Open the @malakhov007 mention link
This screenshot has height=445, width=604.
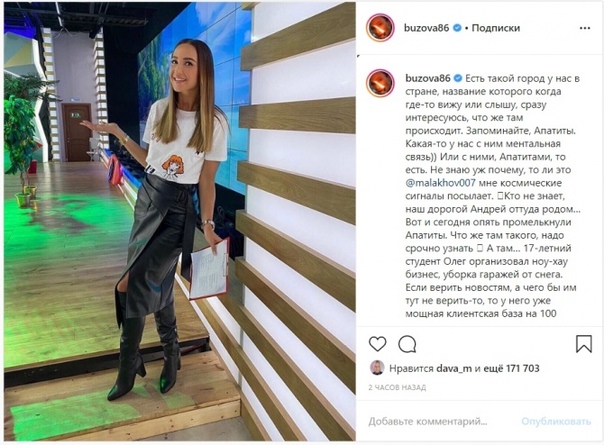(440, 183)
